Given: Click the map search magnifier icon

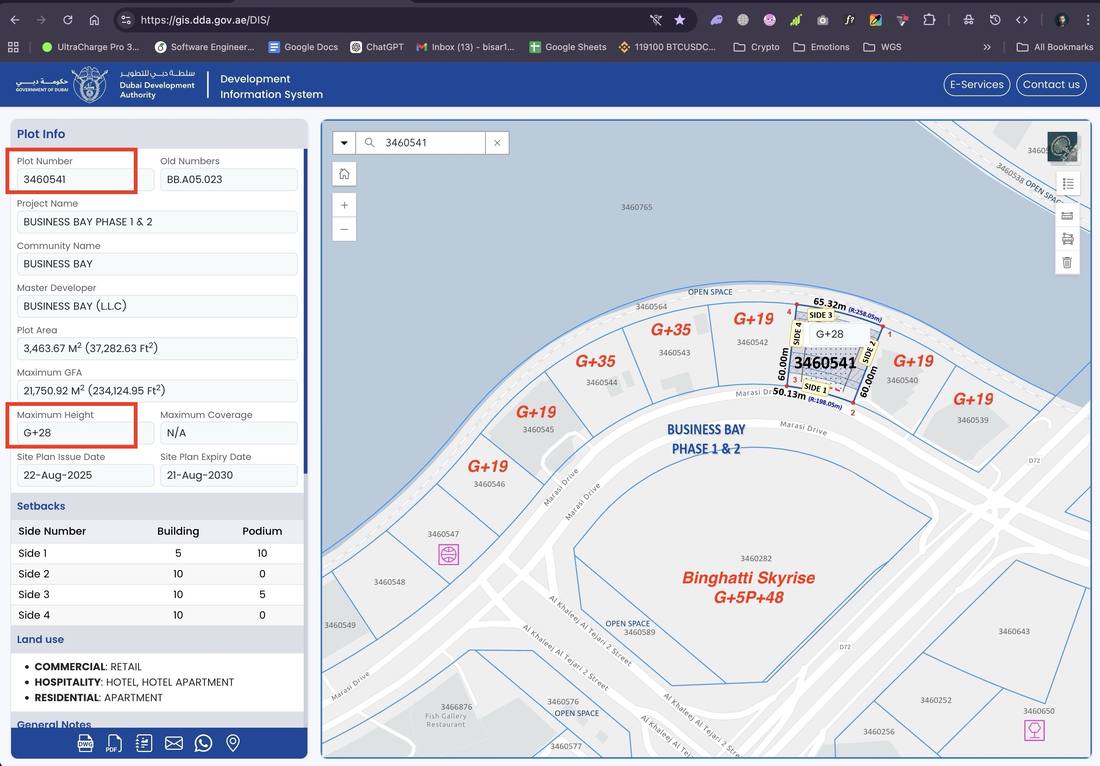Looking at the screenshot, I should pos(369,142).
